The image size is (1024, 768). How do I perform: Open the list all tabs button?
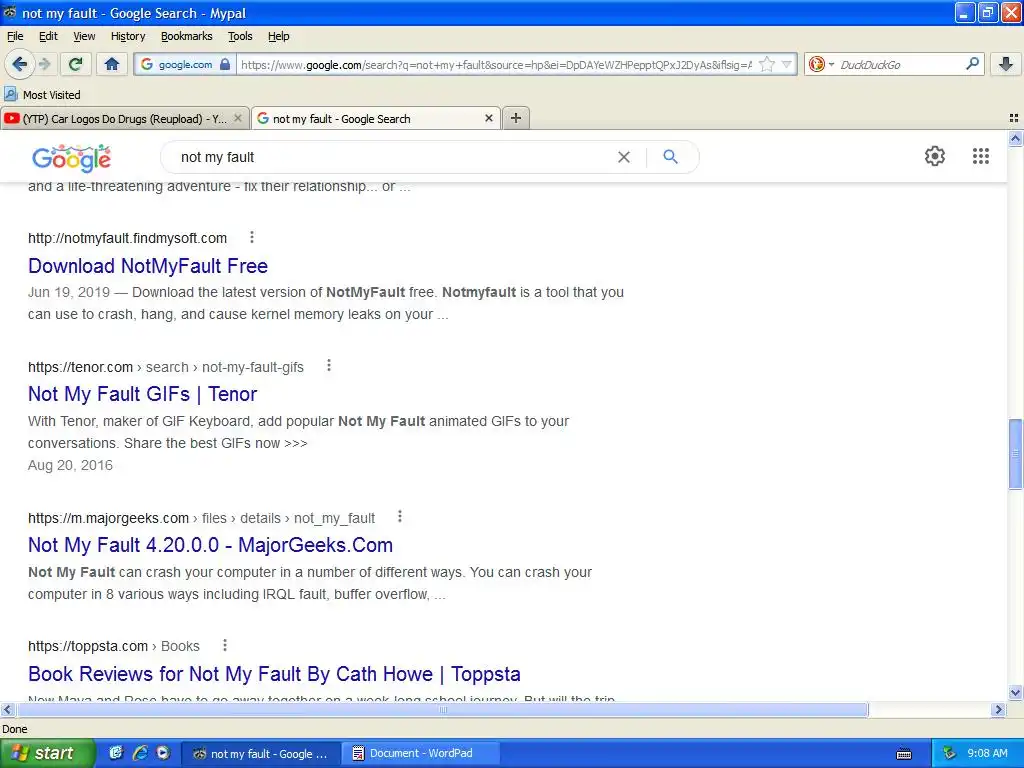point(1014,118)
